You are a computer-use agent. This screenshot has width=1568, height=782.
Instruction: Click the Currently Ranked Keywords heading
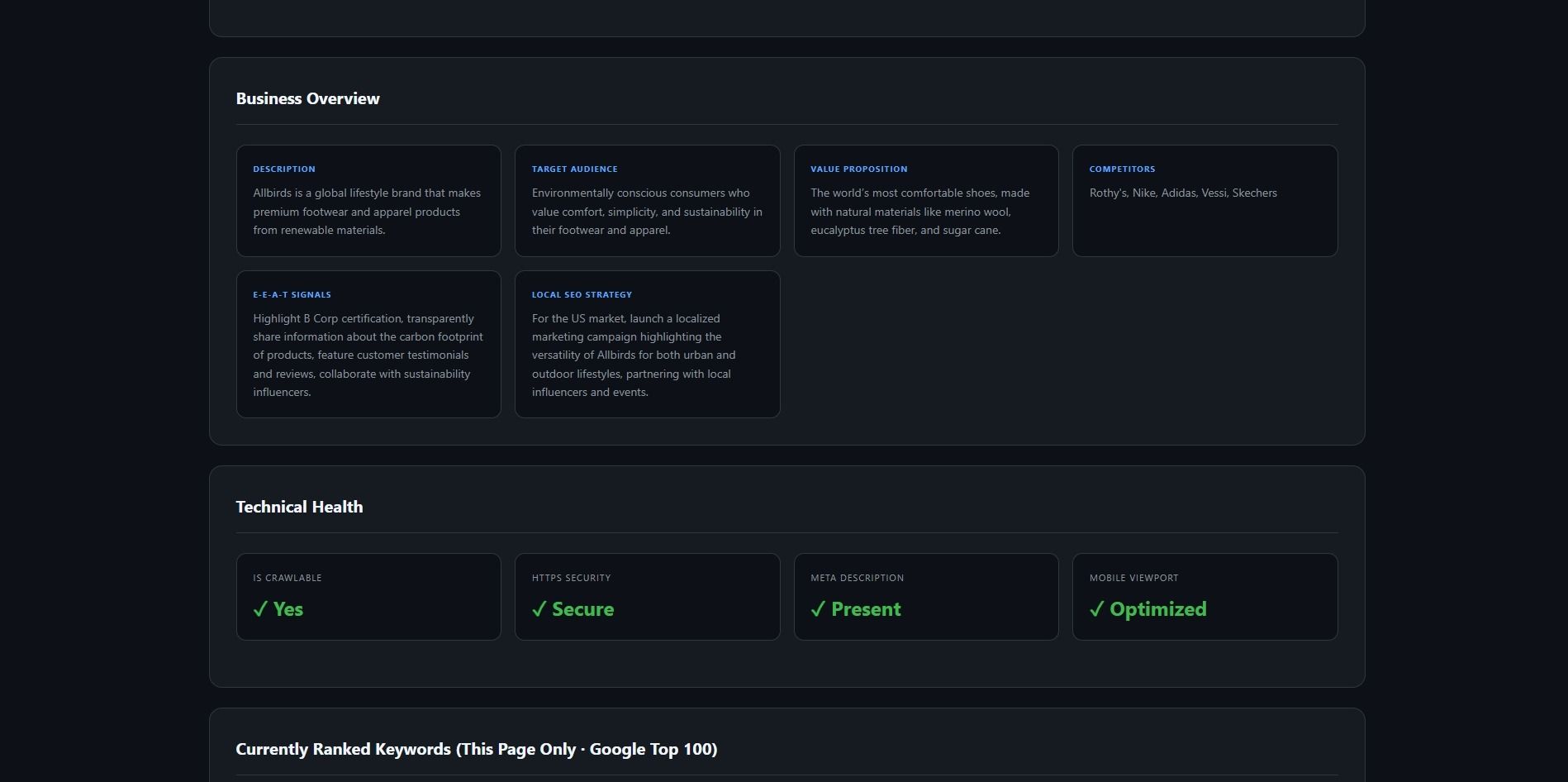click(x=476, y=749)
